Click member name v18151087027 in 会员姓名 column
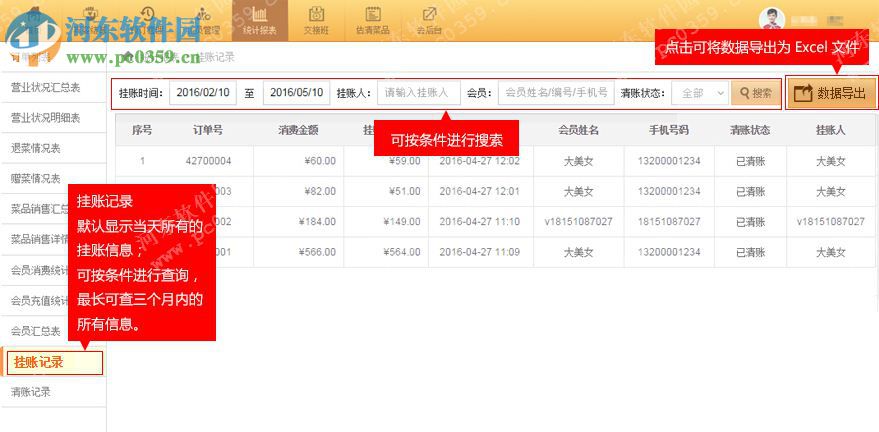Screen dimensions: 879x432 click(x=579, y=222)
